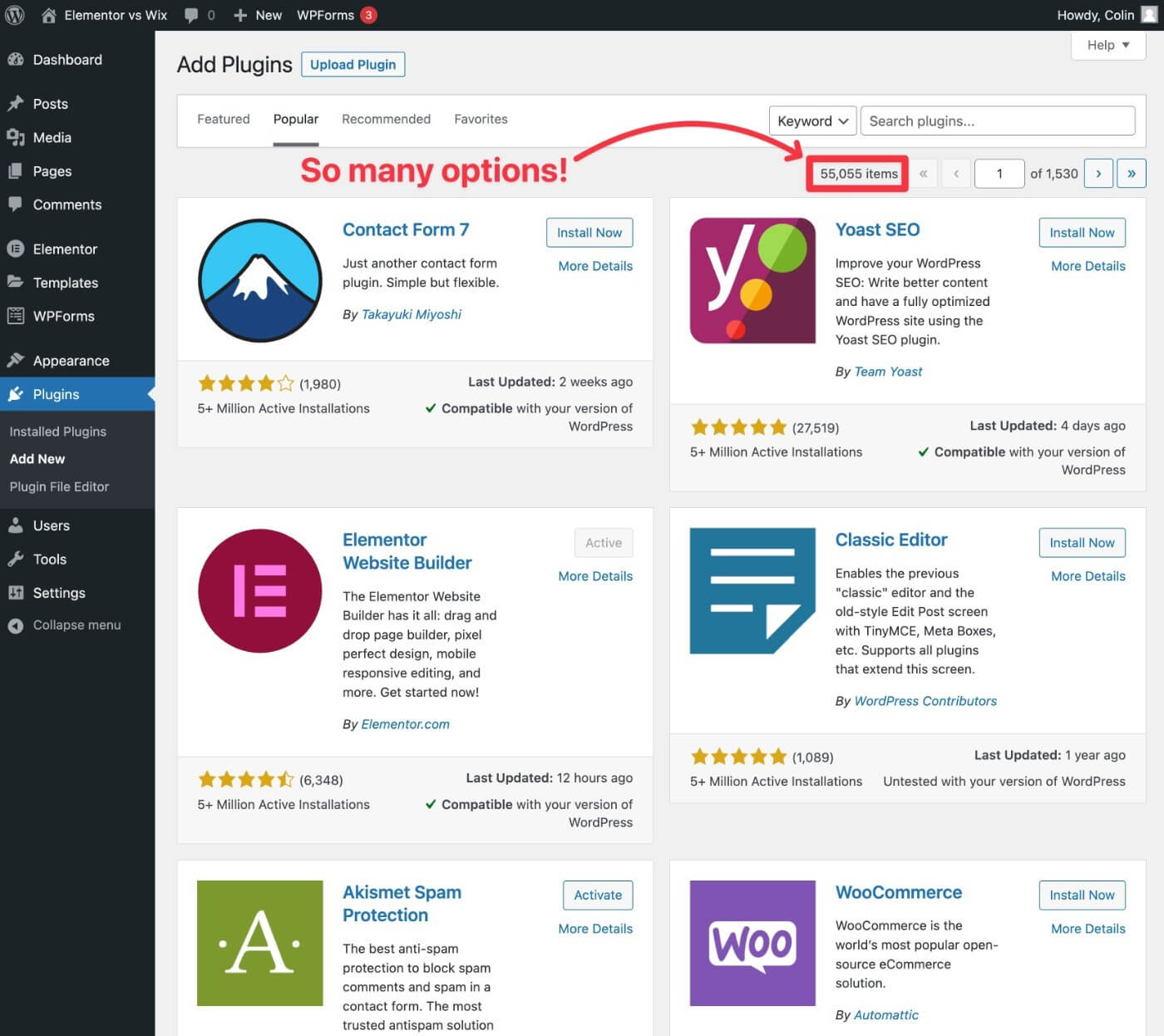Open Contact Form 7 plugin logo
Image resolution: width=1164 pixels, height=1036 pixels.
pyautogui.click(x=260, y=280)
